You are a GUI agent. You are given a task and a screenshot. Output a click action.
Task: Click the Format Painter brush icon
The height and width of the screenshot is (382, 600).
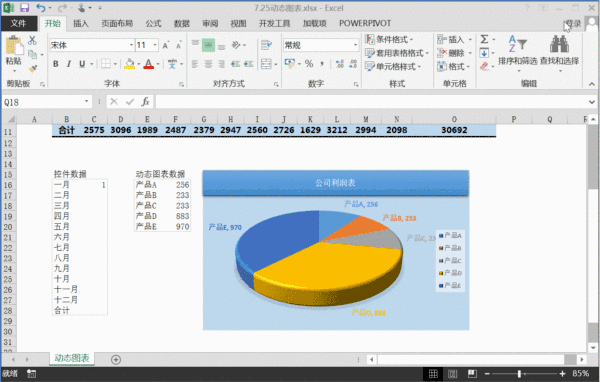click(x=33, y=69)
